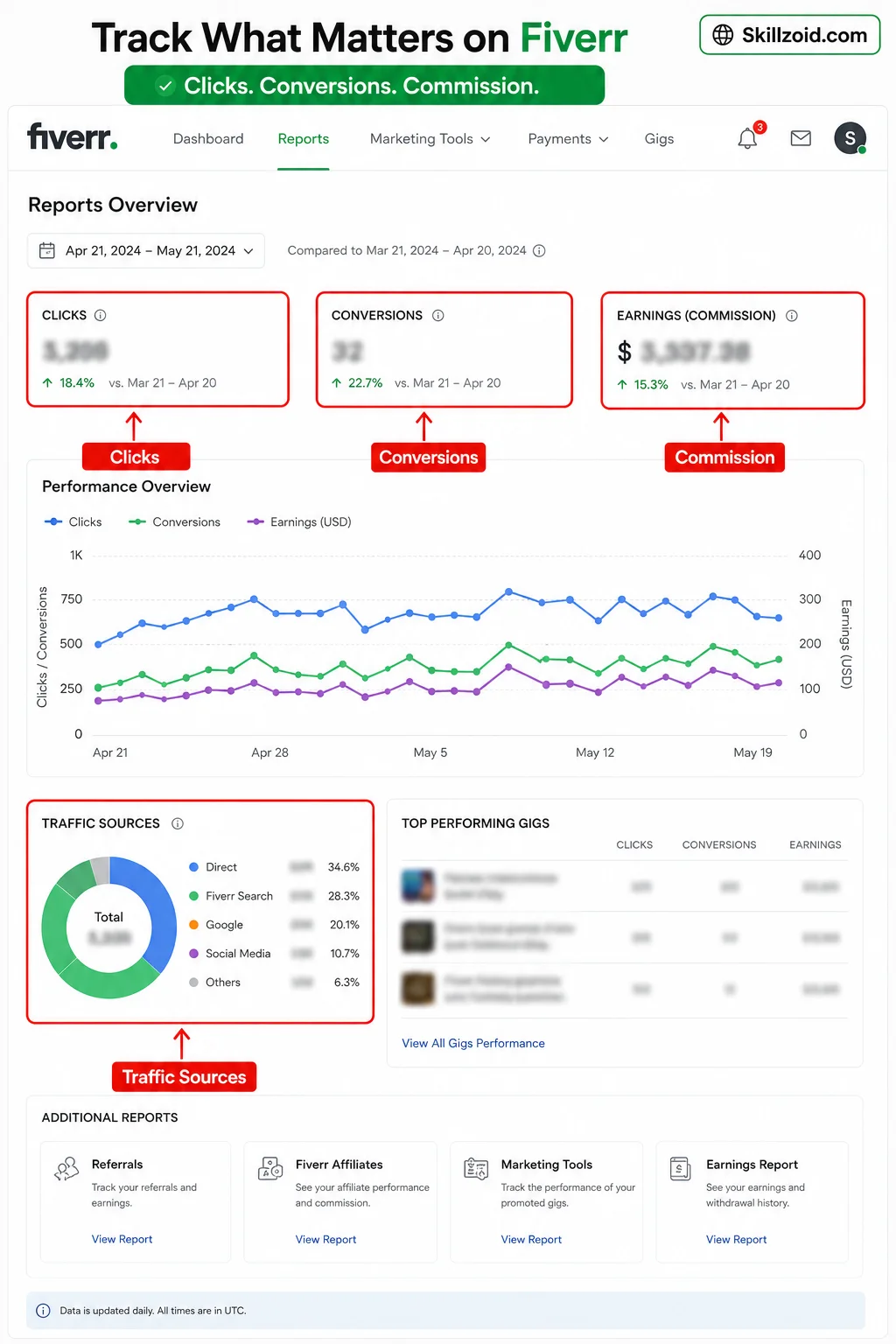Expand the Payments menu
Viewport: 896px width, 1344px height.
pyautogui.click(x=568, y=139)
